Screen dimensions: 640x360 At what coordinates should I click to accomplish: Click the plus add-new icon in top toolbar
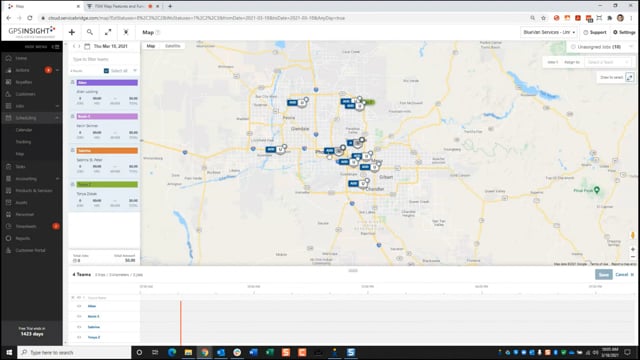pyautogui.click(x=72, y=32)
